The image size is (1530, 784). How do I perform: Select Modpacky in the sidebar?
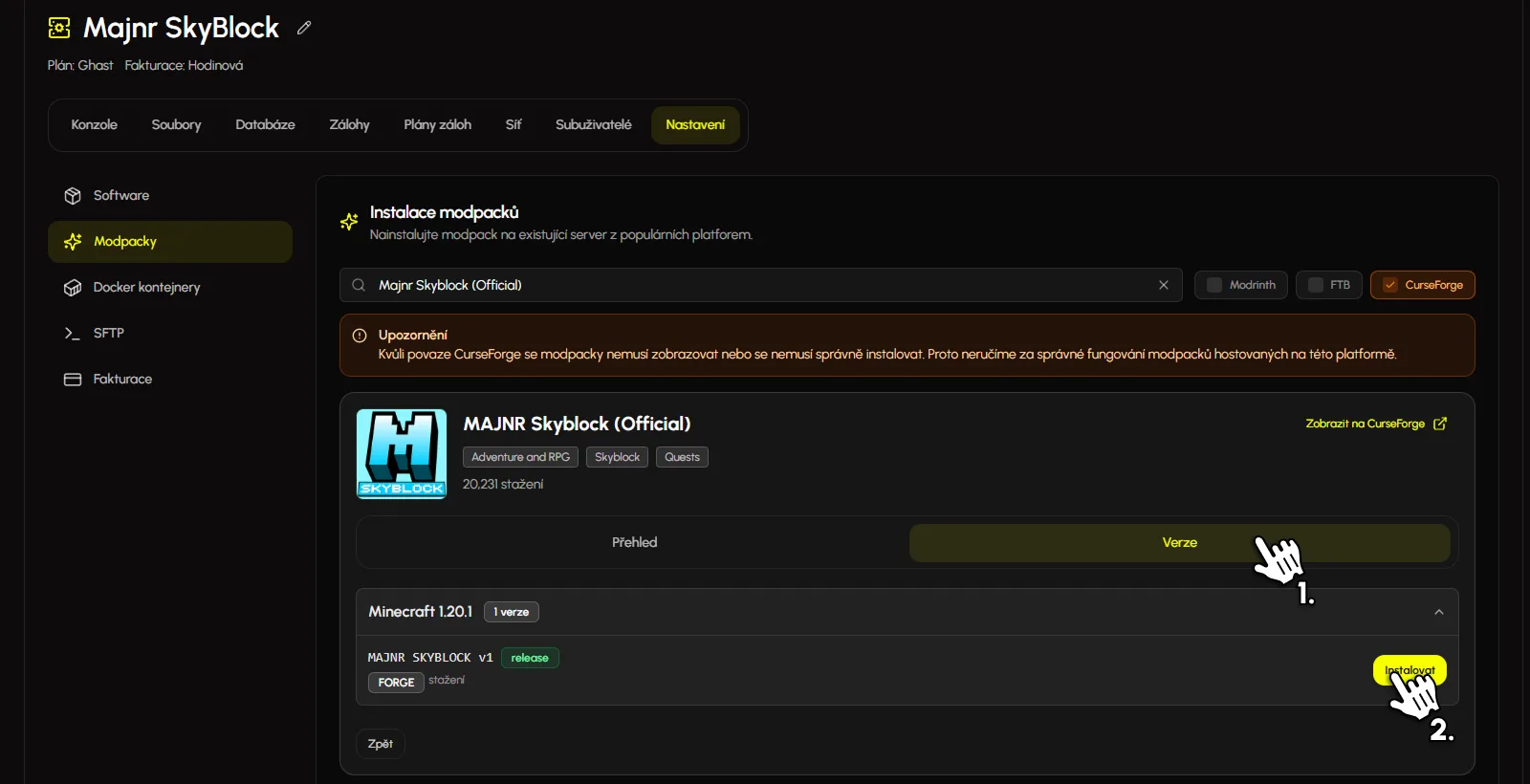pos(170,242)
